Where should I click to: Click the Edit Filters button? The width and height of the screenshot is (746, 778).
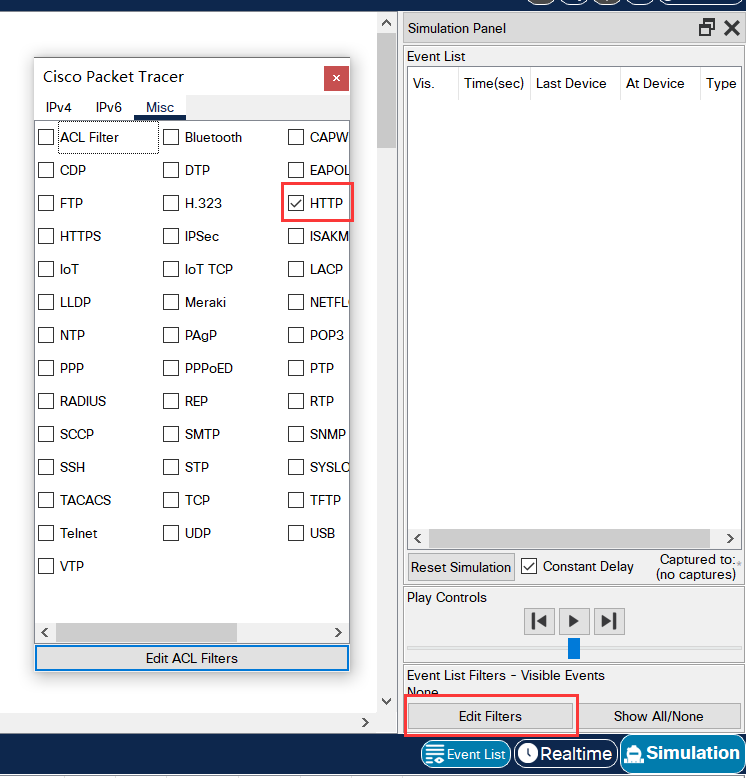pyautogui.click(x=490, y=716)
